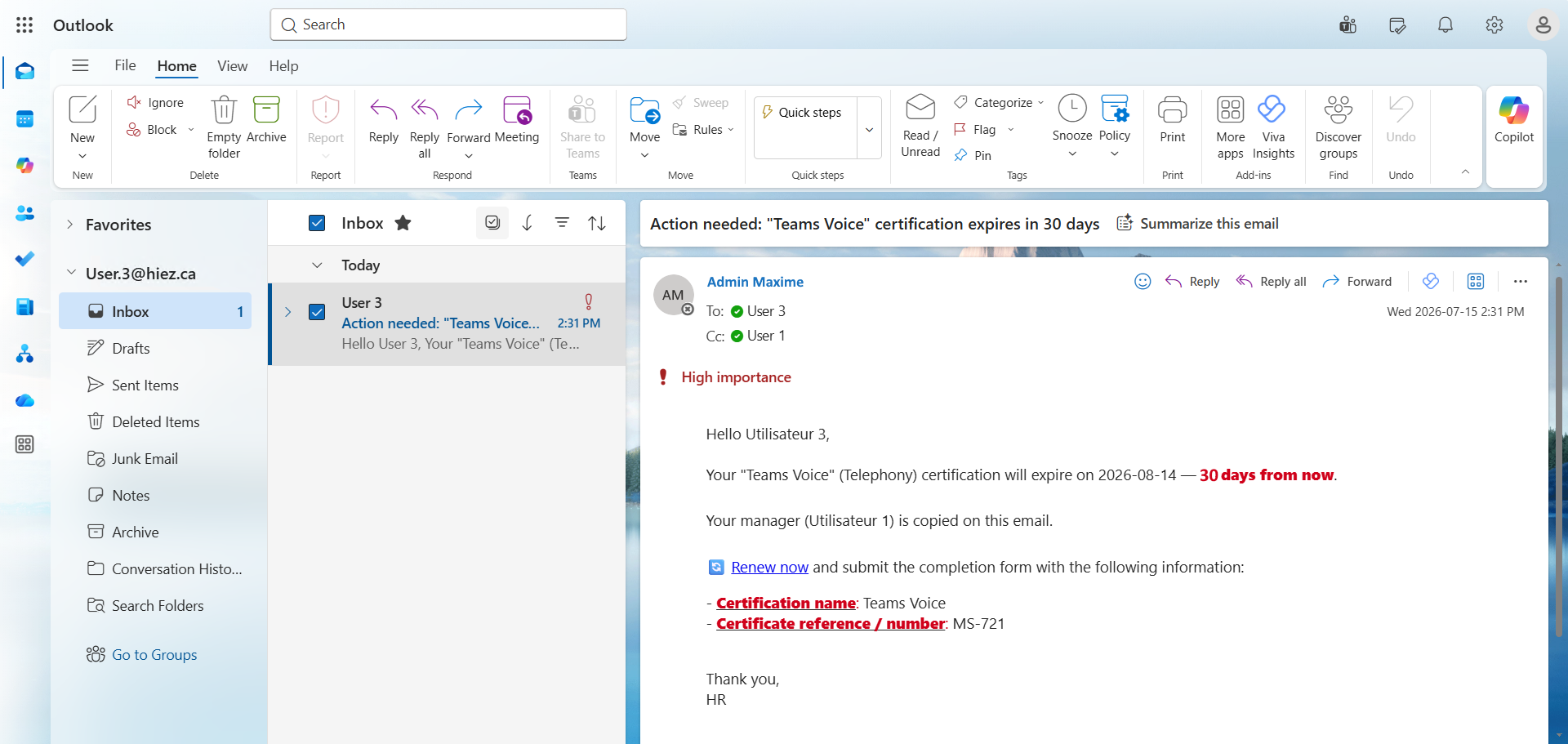This screenshot has width=1568, height=744.
Task: Collapse the ribbon with the chevron
Action: tap(1465, 172)
